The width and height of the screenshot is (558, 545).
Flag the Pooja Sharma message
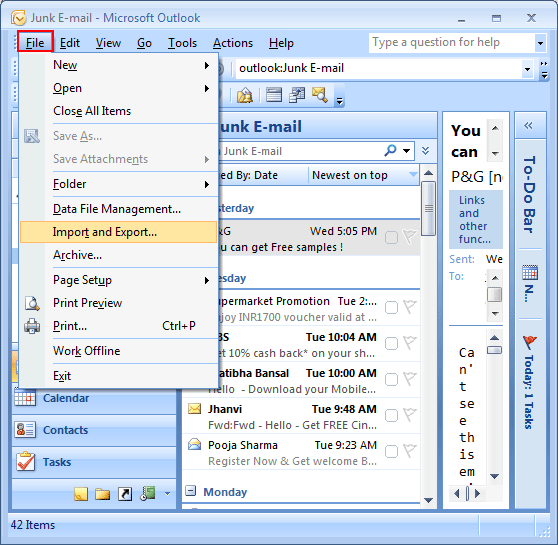coord(410,451)
